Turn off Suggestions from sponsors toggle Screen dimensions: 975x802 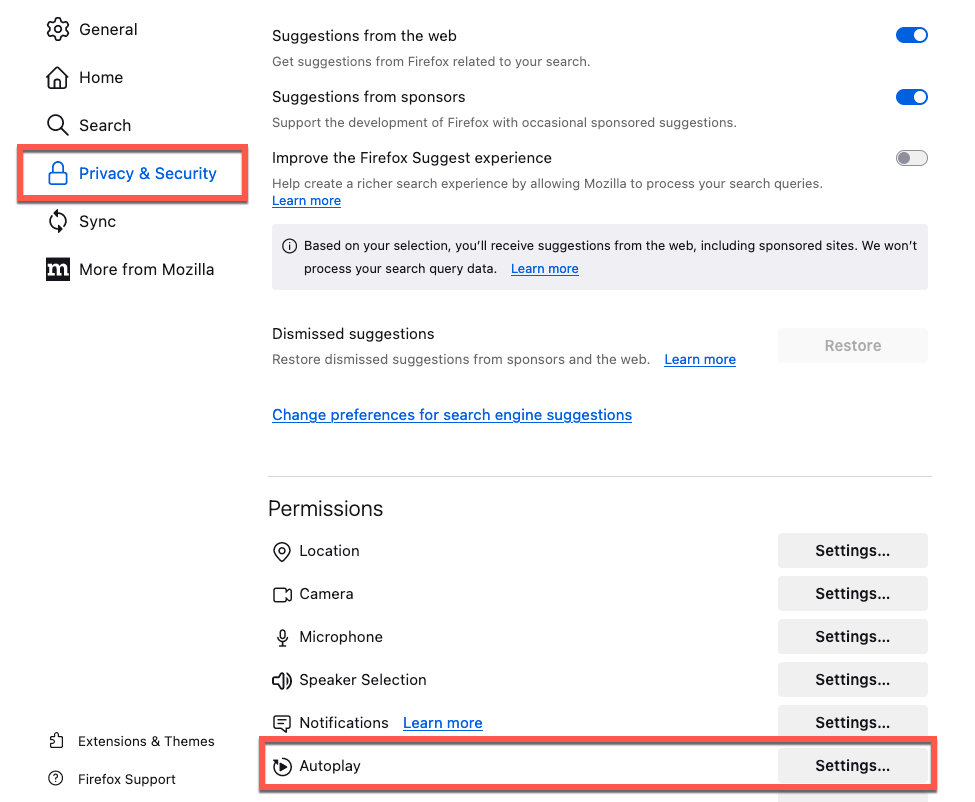click(x=911, y=97)
